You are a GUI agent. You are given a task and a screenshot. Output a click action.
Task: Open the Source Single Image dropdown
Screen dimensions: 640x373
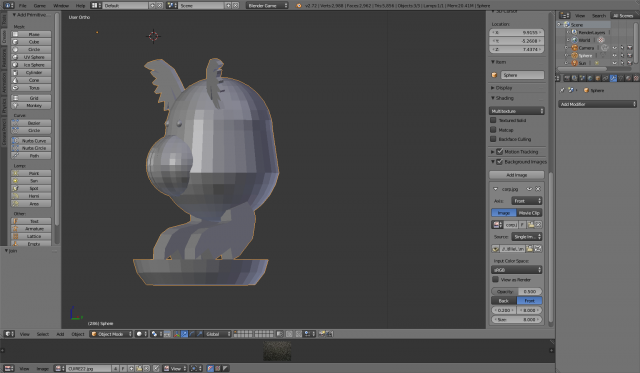[x=527, y=237]
